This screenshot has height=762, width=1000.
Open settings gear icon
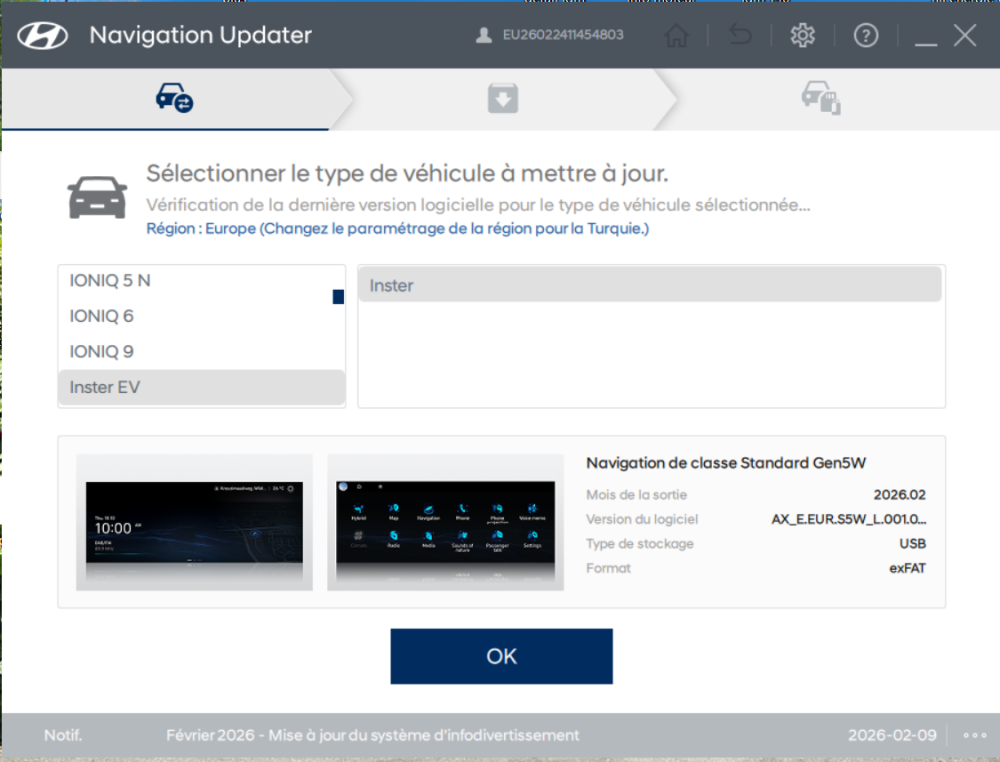click(802, 36)
